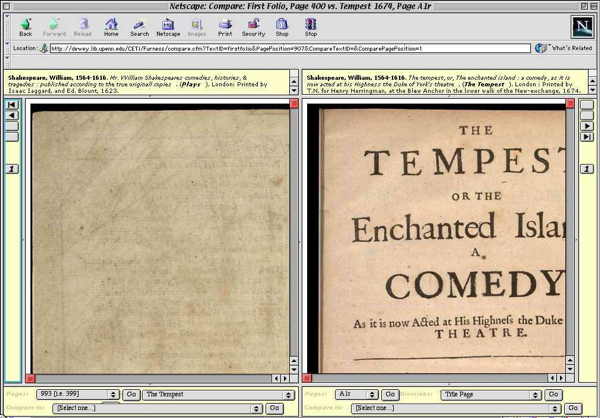Go back with the Back toolbar icon

tap(26, 27)
